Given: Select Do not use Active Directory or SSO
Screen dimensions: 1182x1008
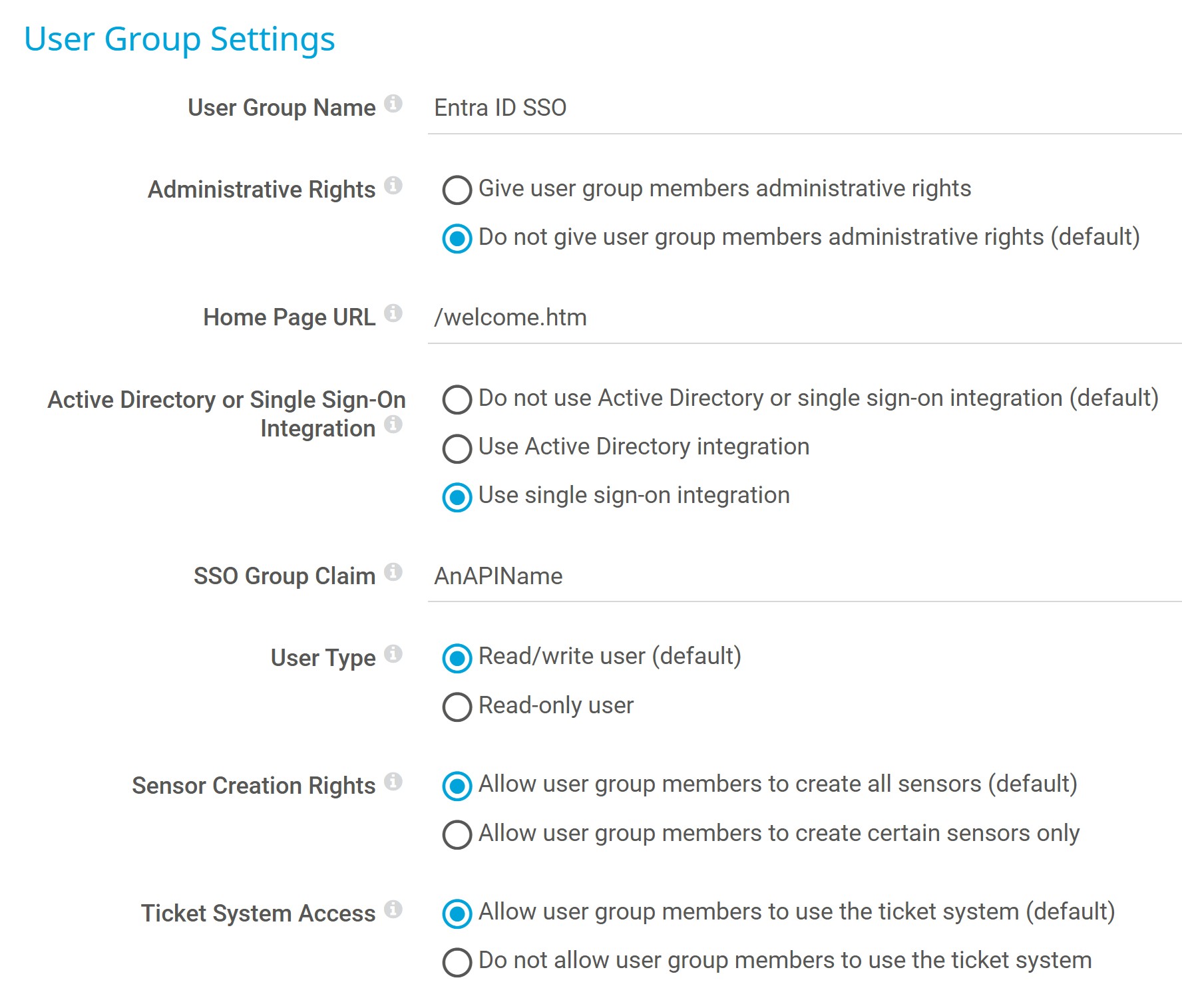Looking at the screenshot, I should pos(457,399).
